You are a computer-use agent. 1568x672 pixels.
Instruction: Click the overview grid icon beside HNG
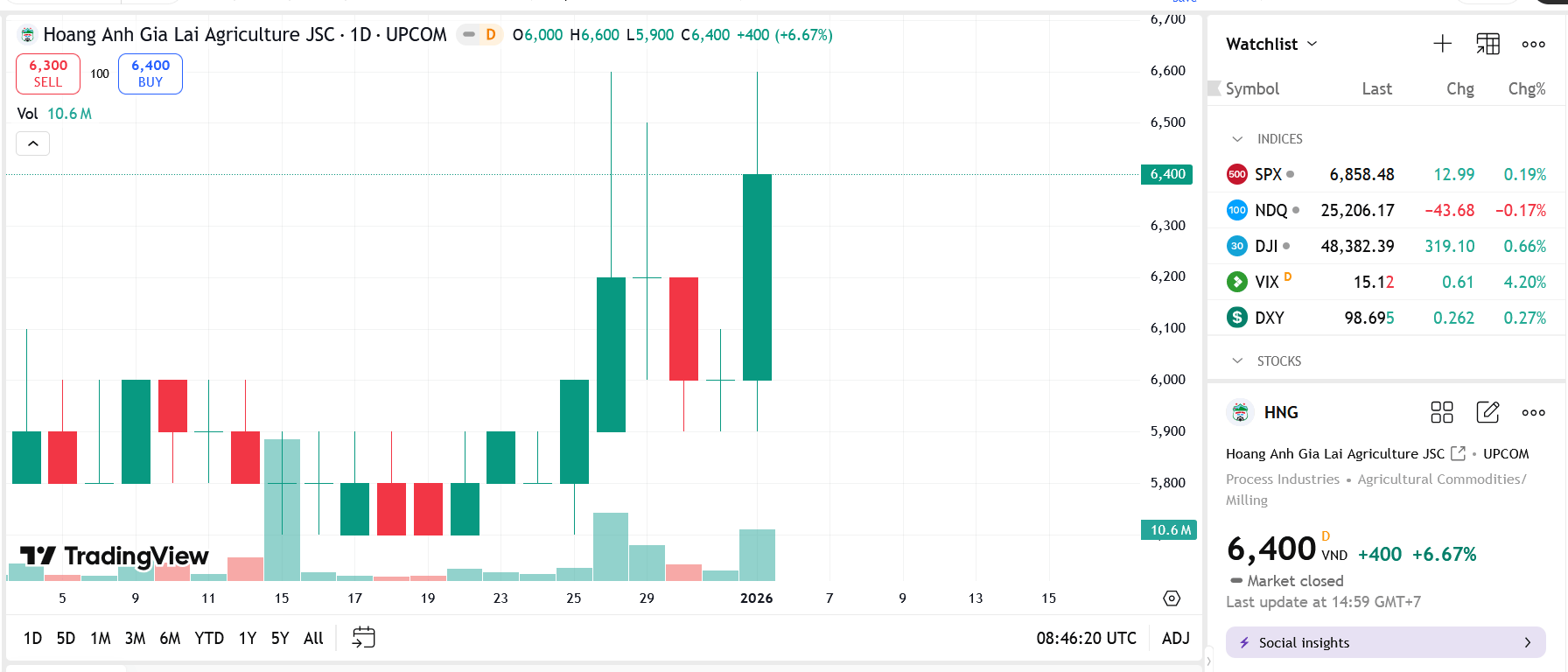1442,412
